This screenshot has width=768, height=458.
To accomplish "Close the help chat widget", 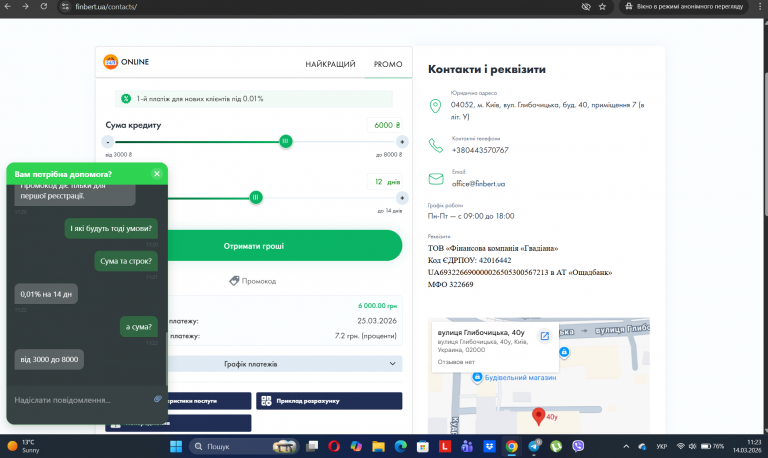I will point(157,174).
